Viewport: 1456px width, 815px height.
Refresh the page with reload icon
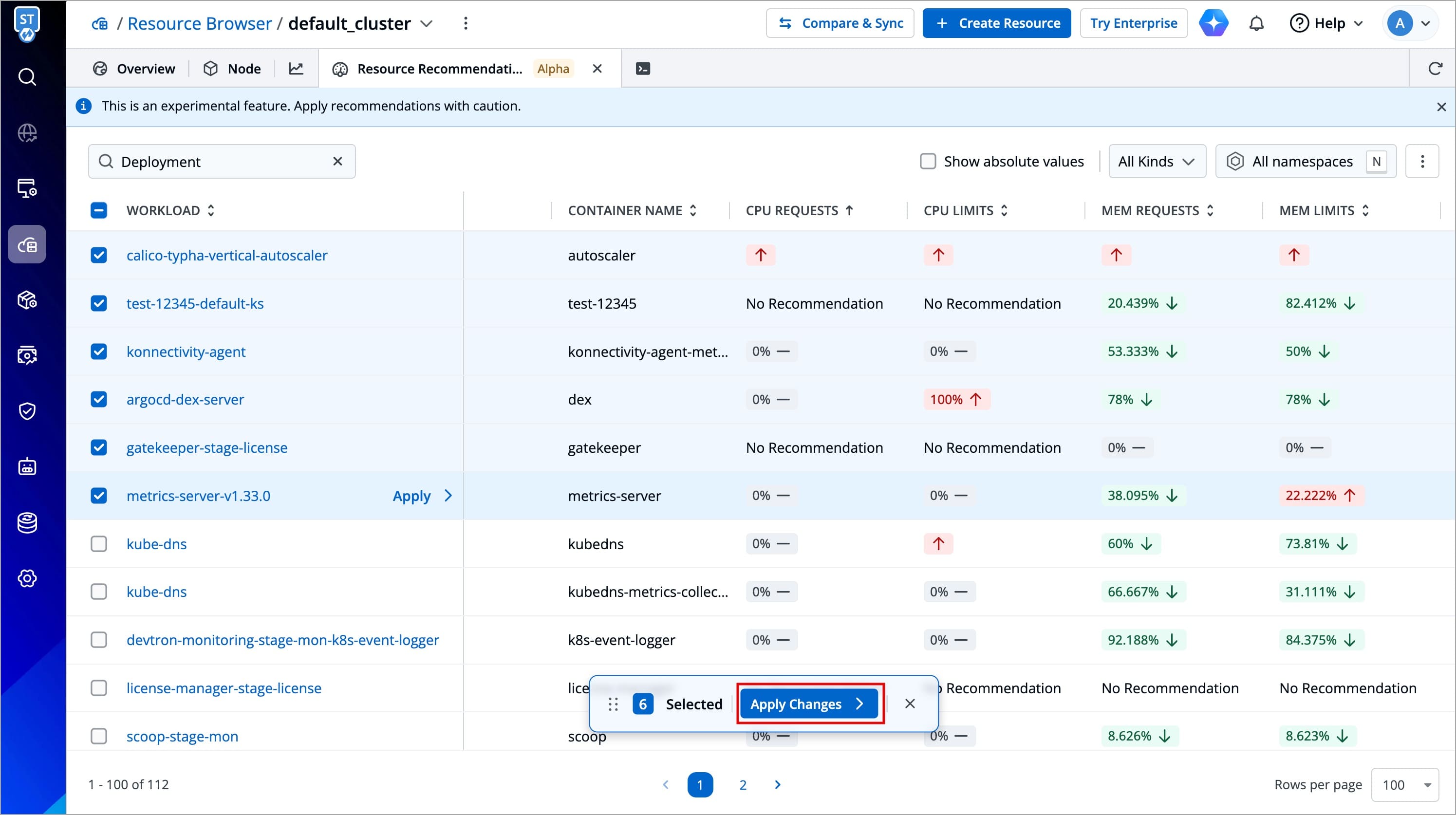1435,68
